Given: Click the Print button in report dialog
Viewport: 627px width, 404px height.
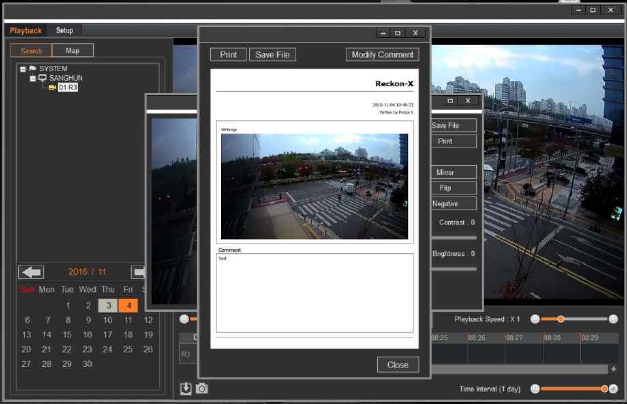Looking at the screenshot, I should (228, 55).
